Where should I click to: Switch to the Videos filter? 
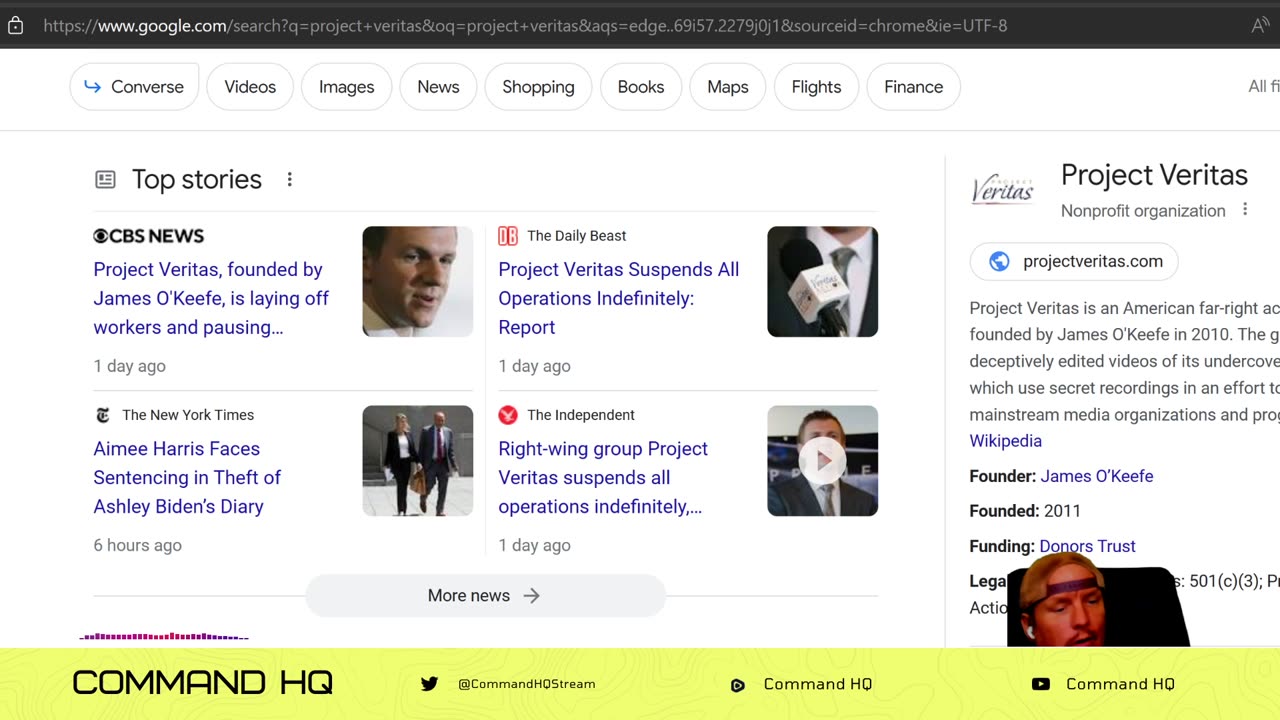pos(250,87)
